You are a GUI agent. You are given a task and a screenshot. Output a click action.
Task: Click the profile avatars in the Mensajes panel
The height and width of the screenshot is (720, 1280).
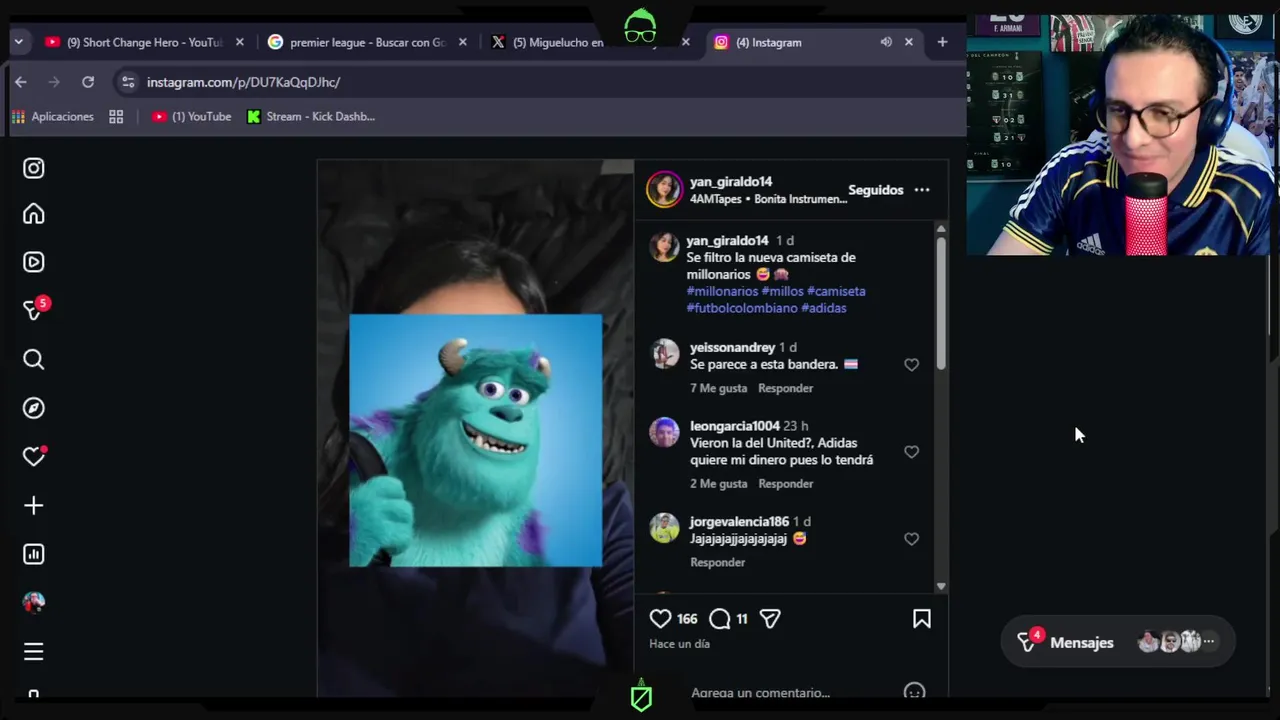pyautogui.click(x=1176, y=642)
